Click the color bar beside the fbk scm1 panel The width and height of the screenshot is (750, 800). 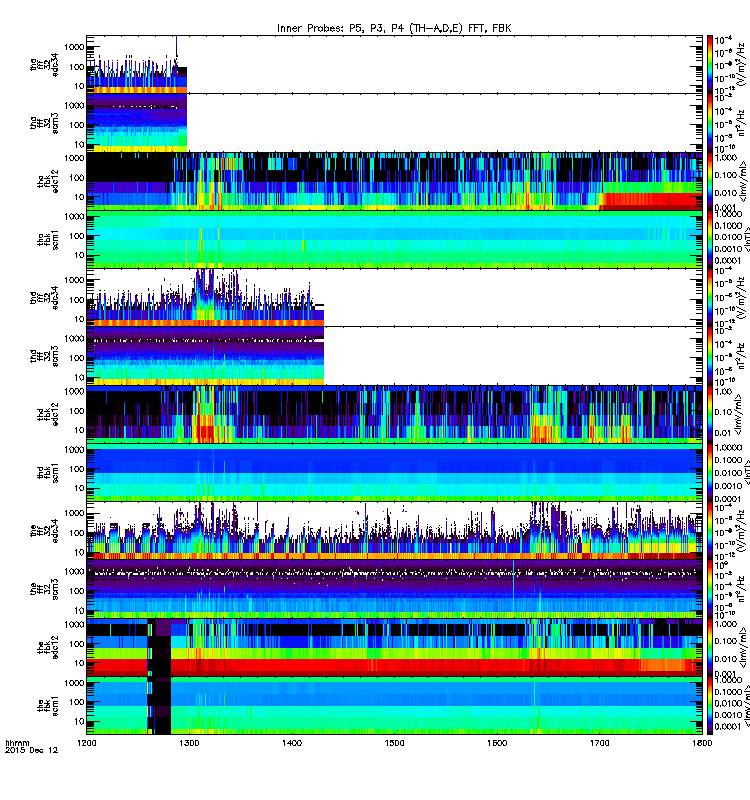(x=710, y=706)
